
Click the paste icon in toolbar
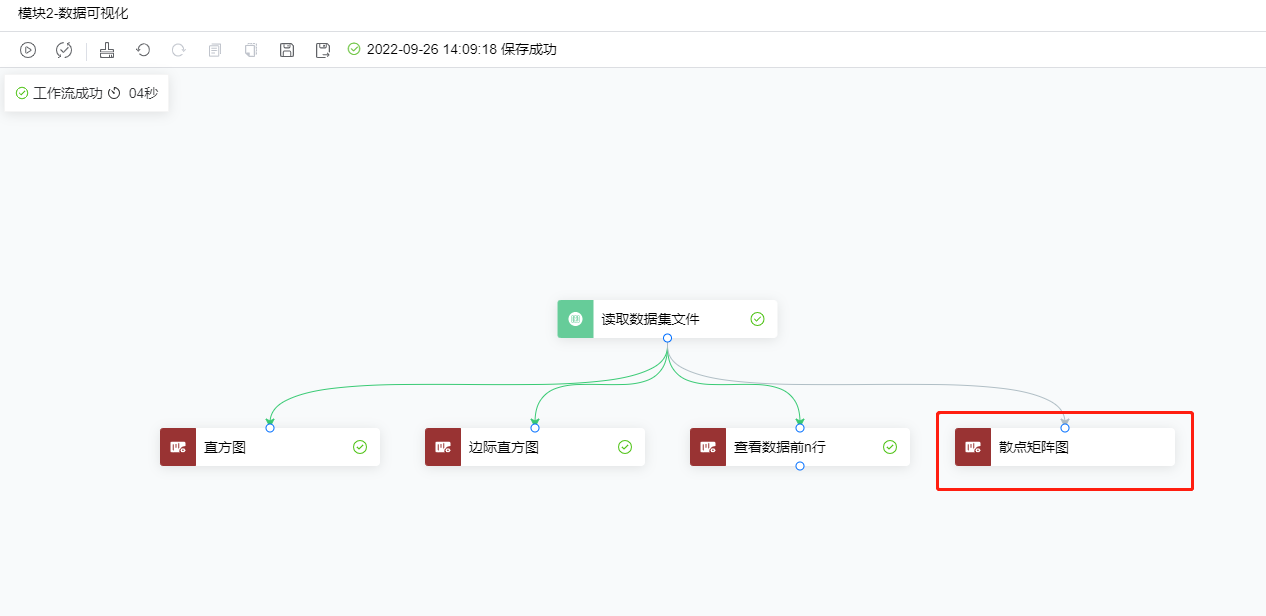[251, 50]
